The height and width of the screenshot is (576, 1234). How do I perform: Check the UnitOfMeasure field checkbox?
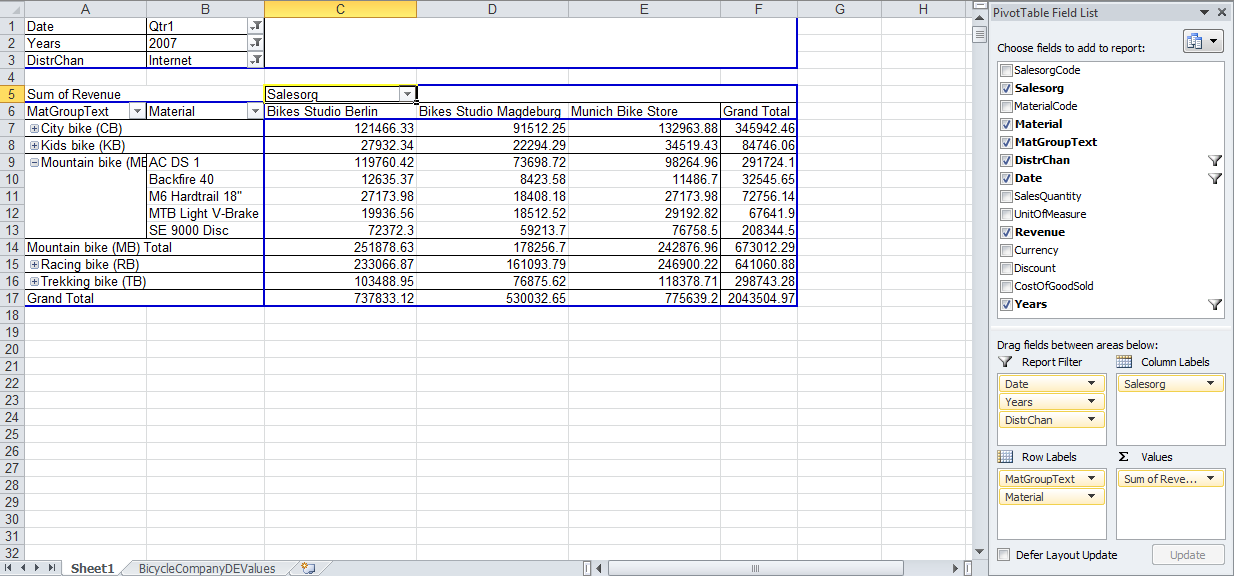pyautogui.click(x=1006, y=214)
